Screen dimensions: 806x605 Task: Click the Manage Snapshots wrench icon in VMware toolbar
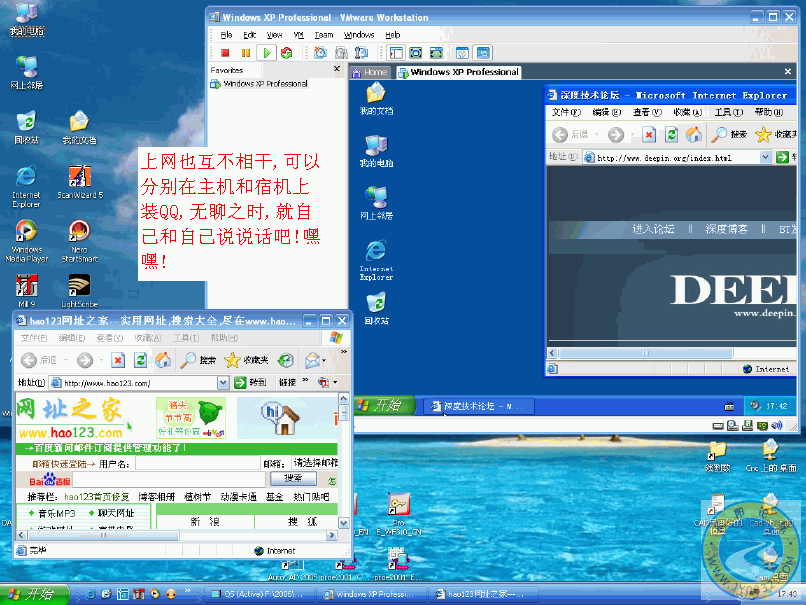pos(361,53)
